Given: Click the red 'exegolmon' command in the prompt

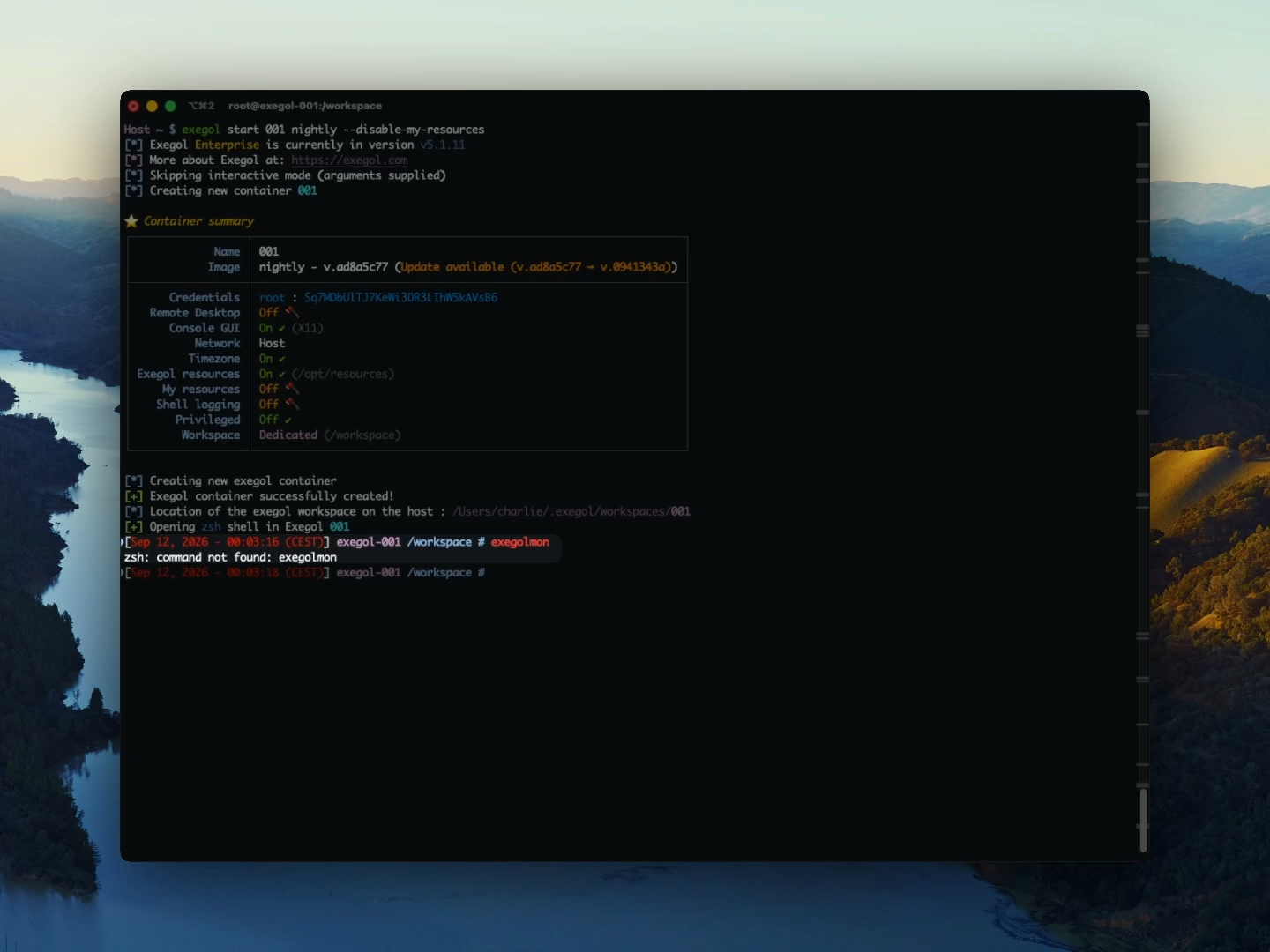Looking at the screenshot, I should coord(520,542).
